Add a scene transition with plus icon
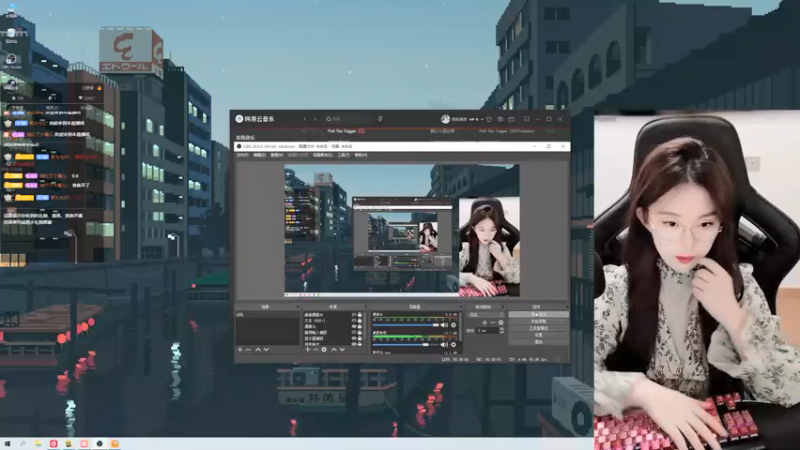The width and height of the screenshot is (800, 450). tap(484, 322)
